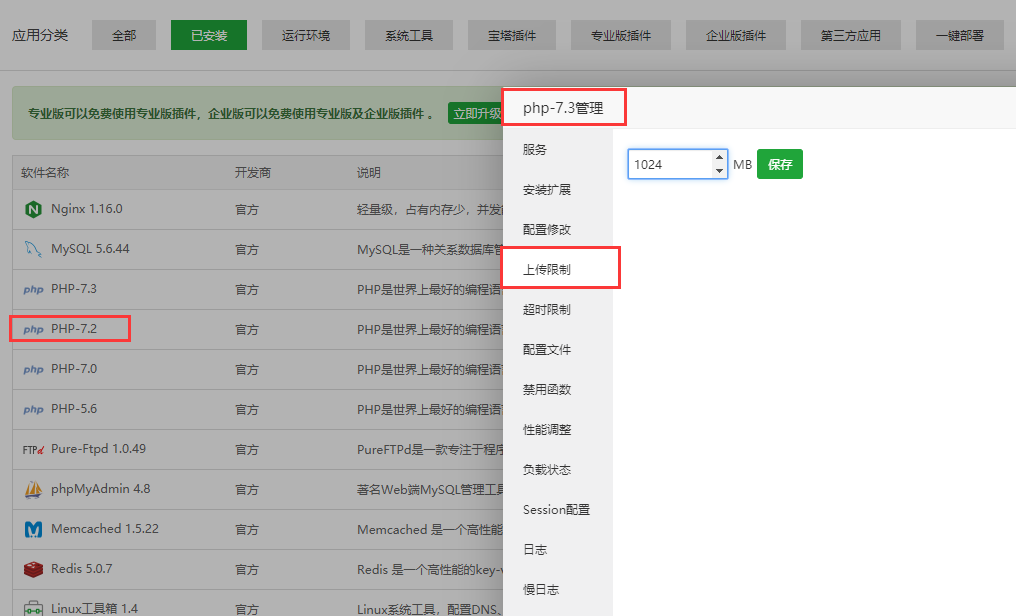Increase upload limit with up stepper arrow

(x=719, y=157)
